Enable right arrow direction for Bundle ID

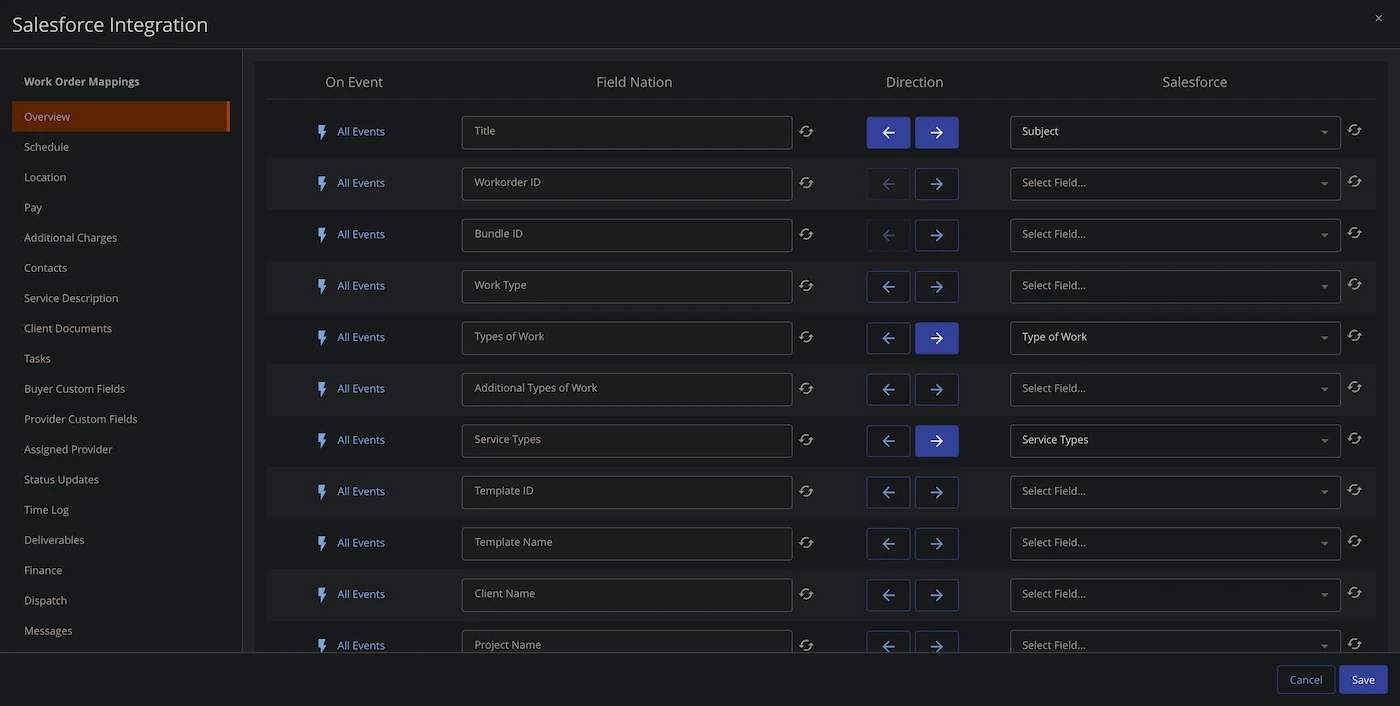(936, 236)
